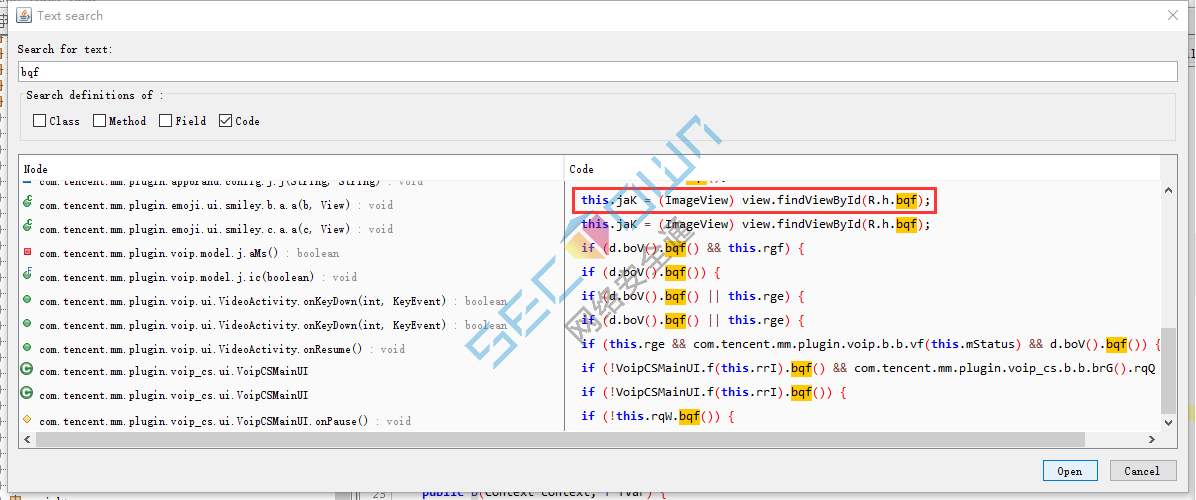This screenshot has height=500, width=1196.
Task: Click the vertical scrollbar thumb
Action: [1168, 371]
